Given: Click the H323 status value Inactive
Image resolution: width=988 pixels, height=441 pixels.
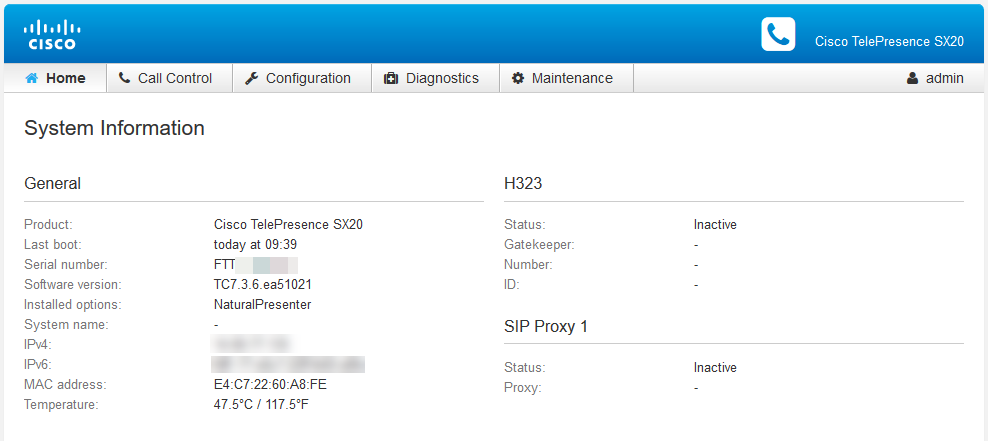Looking at the screenshot, I should [715, 224].
